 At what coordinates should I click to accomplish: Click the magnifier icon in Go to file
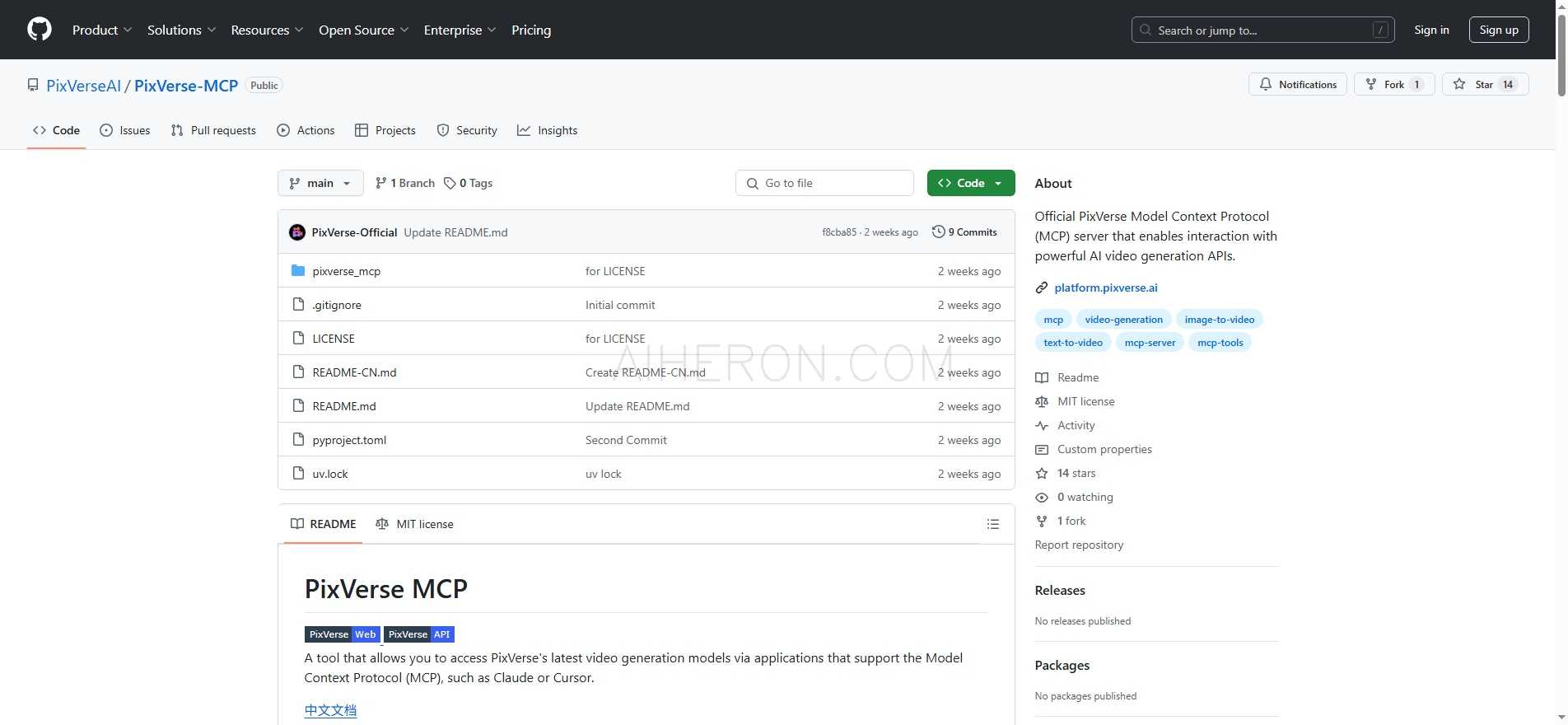pos(753,183)
